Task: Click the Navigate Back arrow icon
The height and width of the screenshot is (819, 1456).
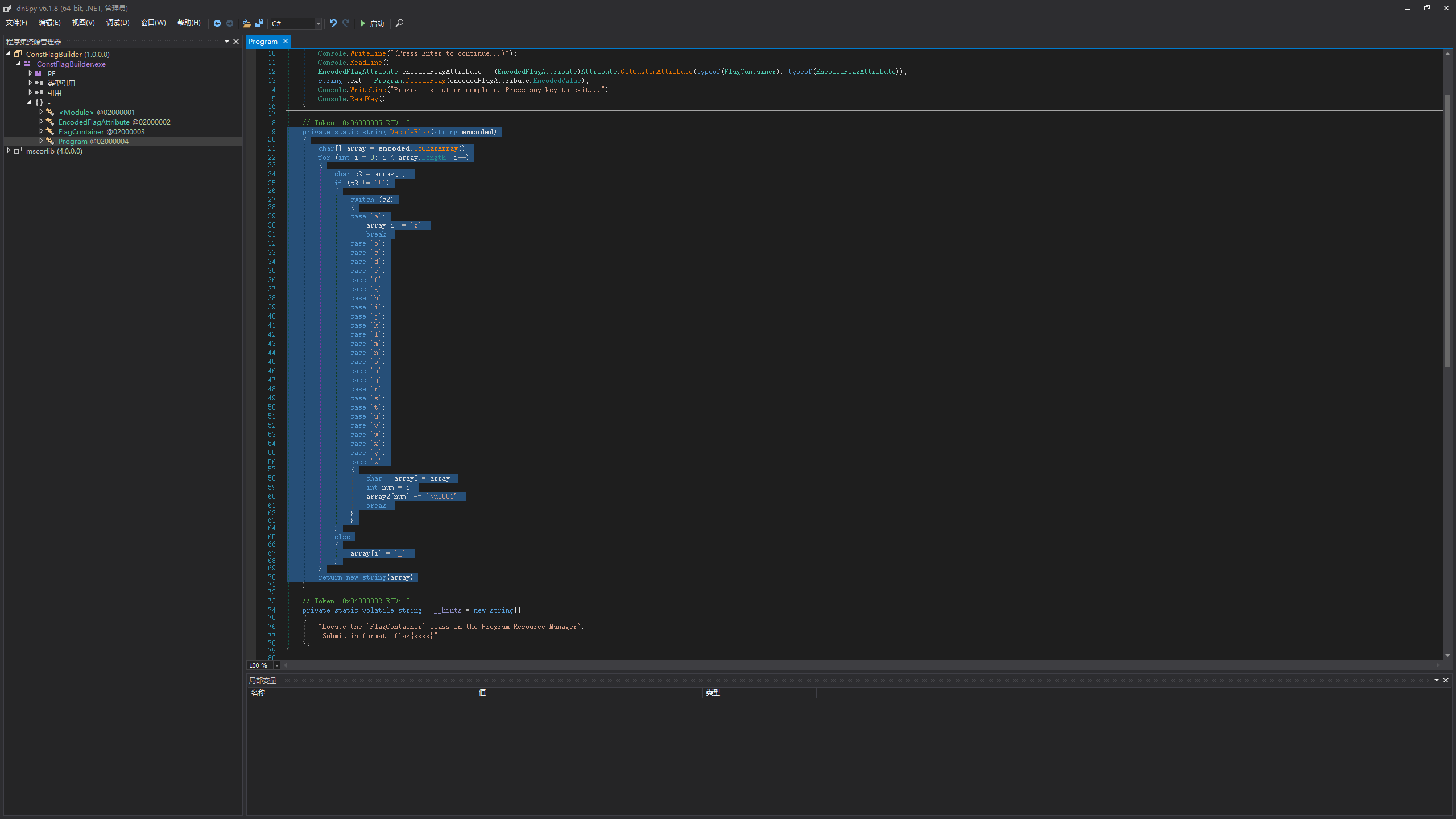Action: 217,23
